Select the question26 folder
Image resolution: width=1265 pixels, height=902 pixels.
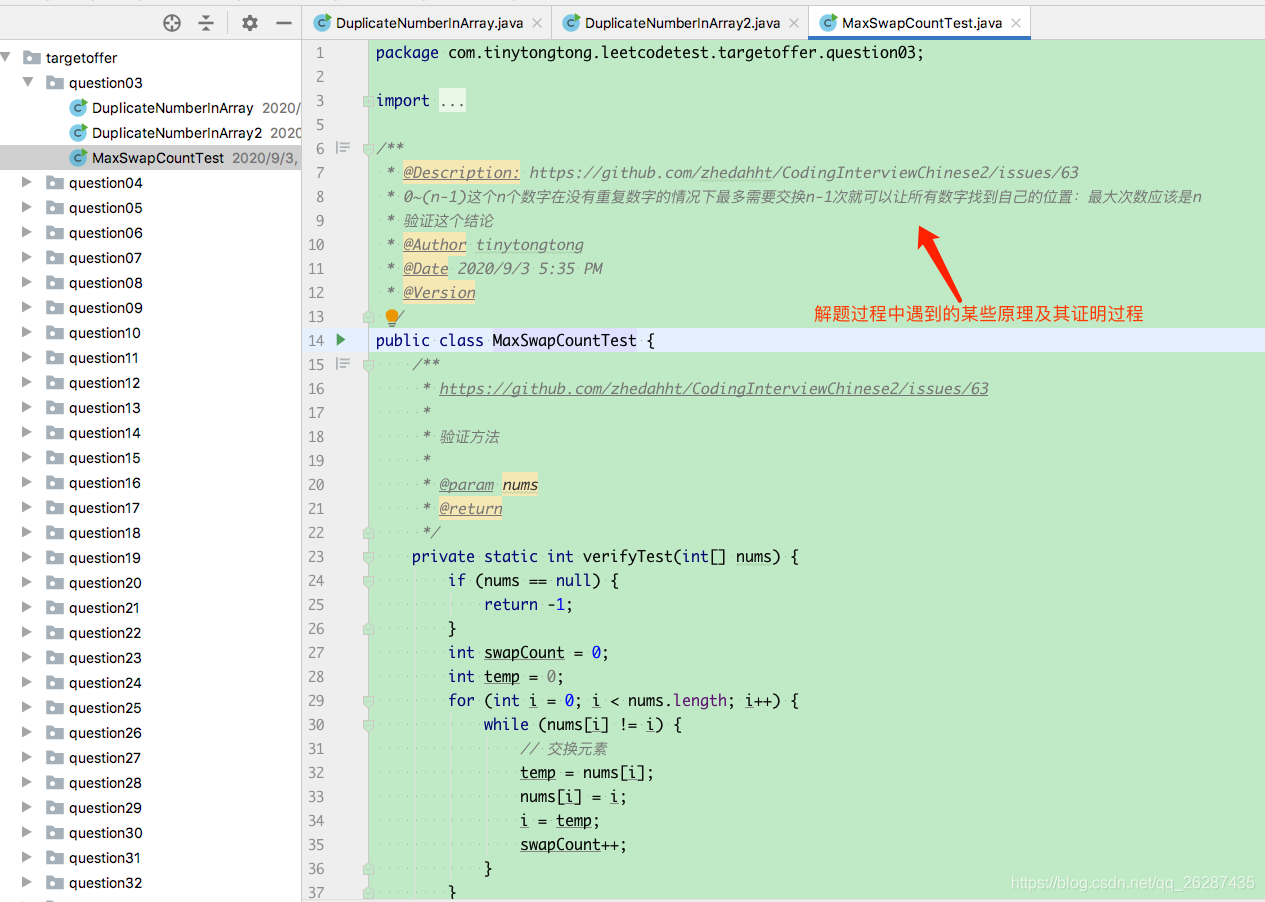point(104,733)
